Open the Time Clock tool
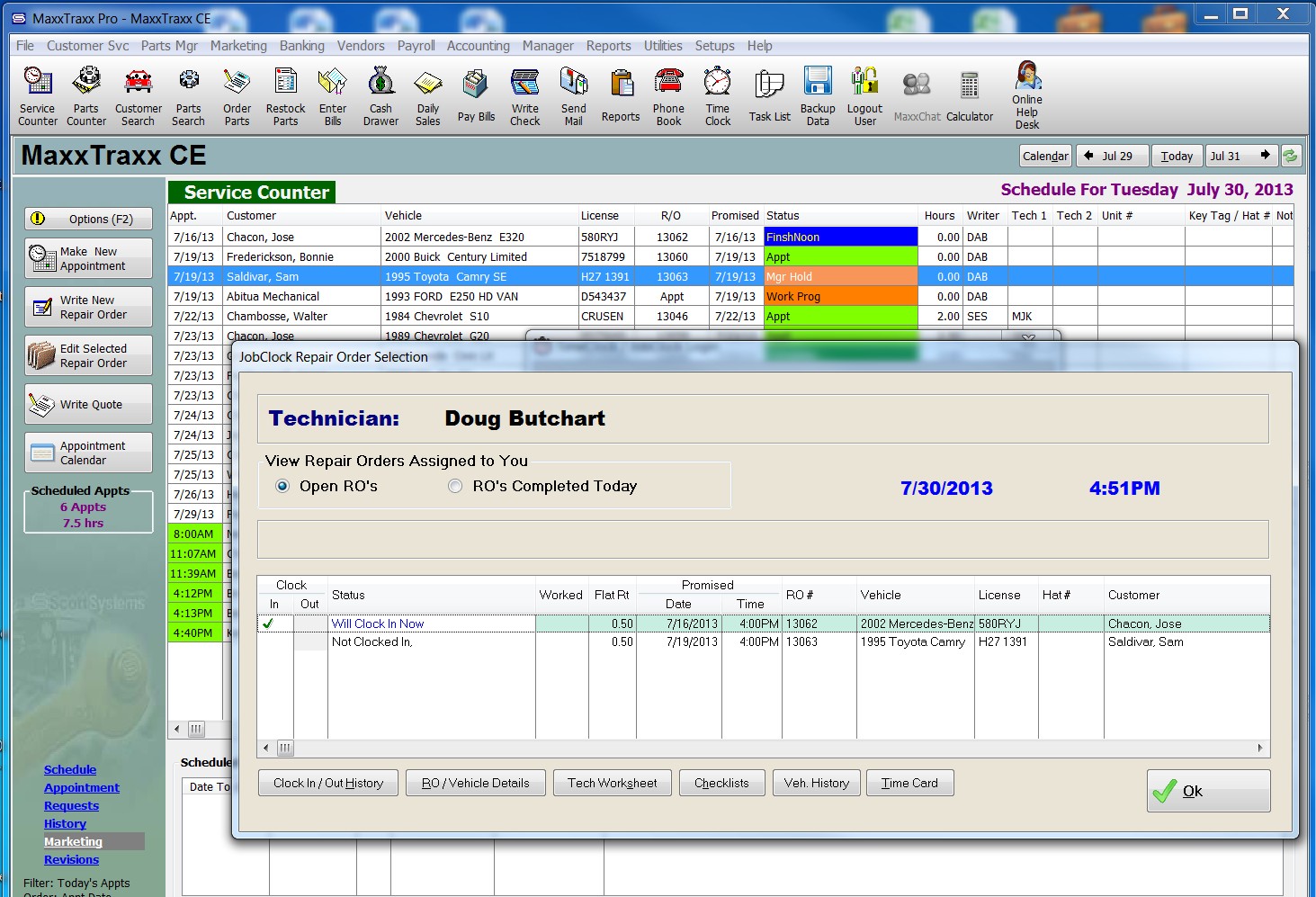Screen dimensions: 1316x897 [x=718, y=96]
